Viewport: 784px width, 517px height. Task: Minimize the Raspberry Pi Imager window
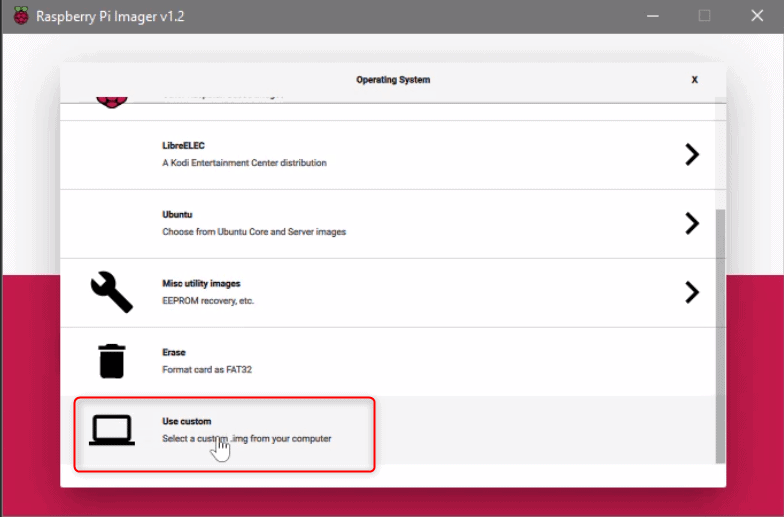coord(652,16)
